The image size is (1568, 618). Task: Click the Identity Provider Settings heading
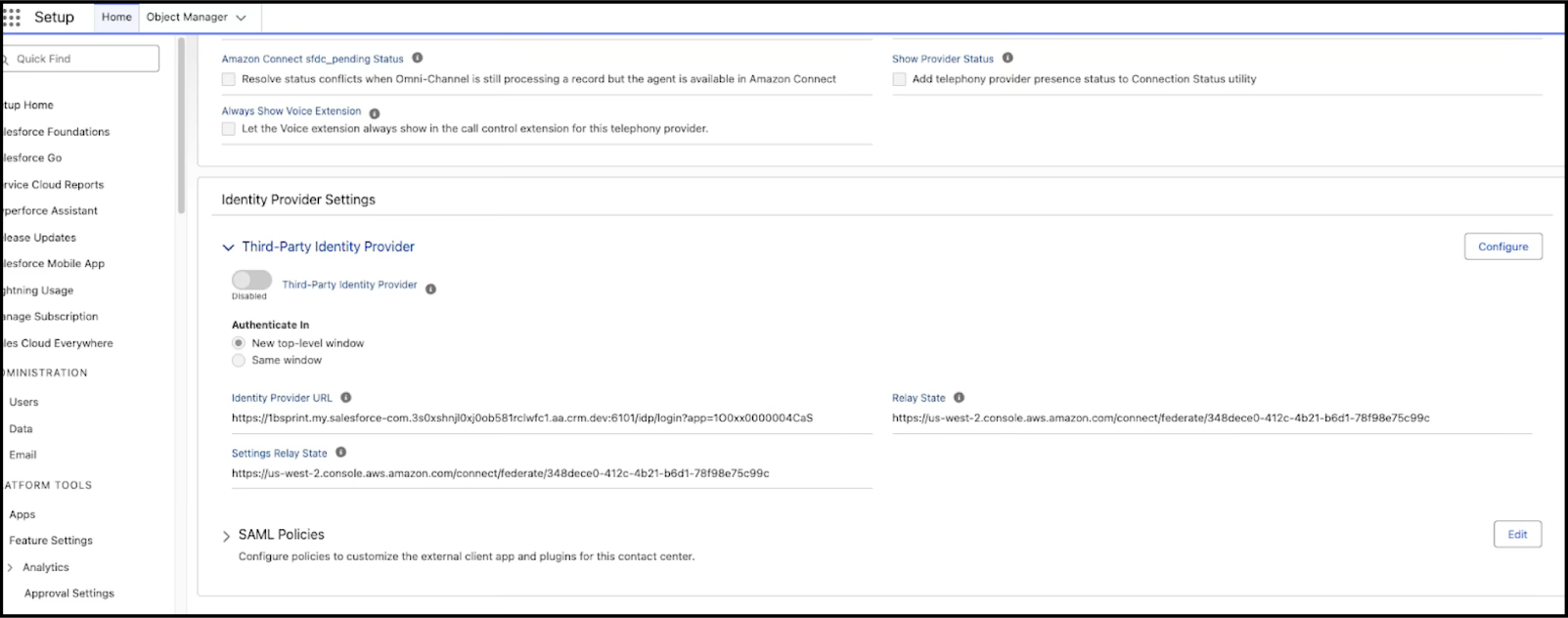coord(298,199)
